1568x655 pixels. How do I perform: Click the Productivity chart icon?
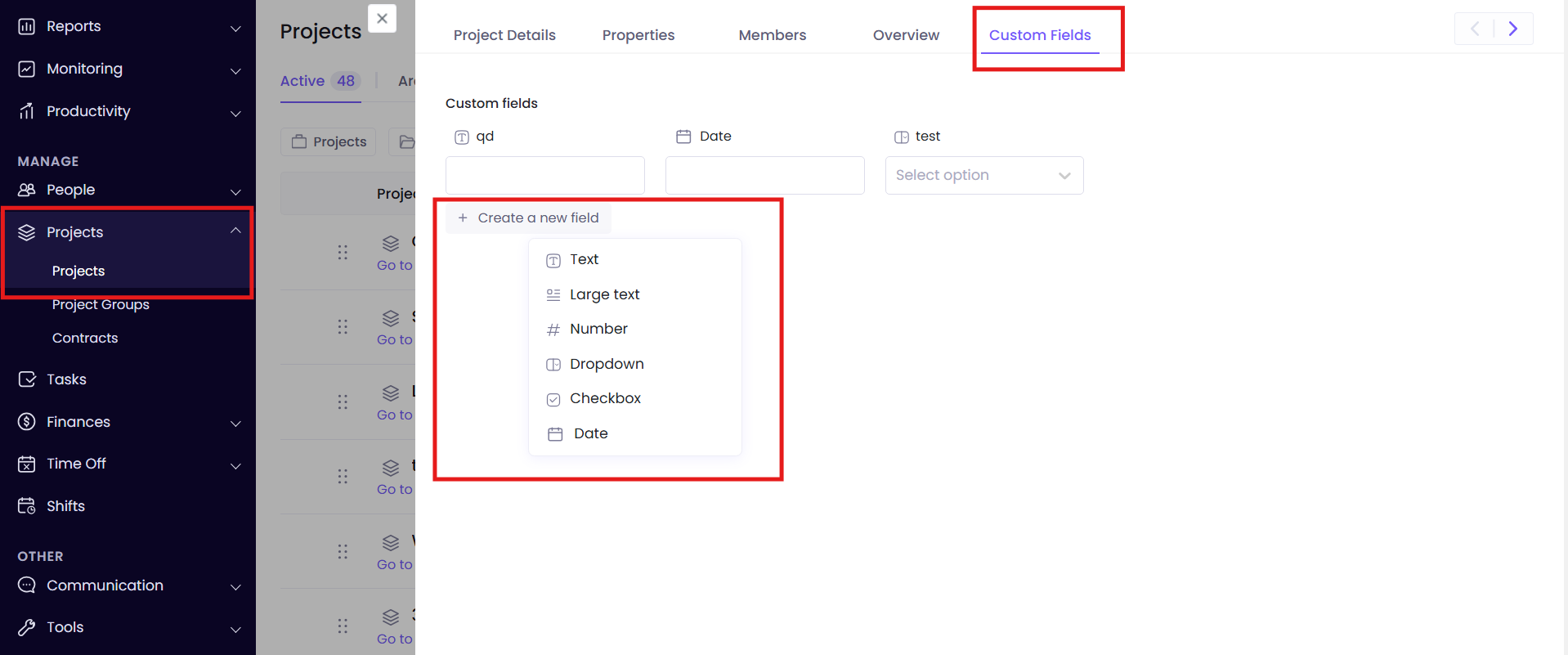click(27, 111)
